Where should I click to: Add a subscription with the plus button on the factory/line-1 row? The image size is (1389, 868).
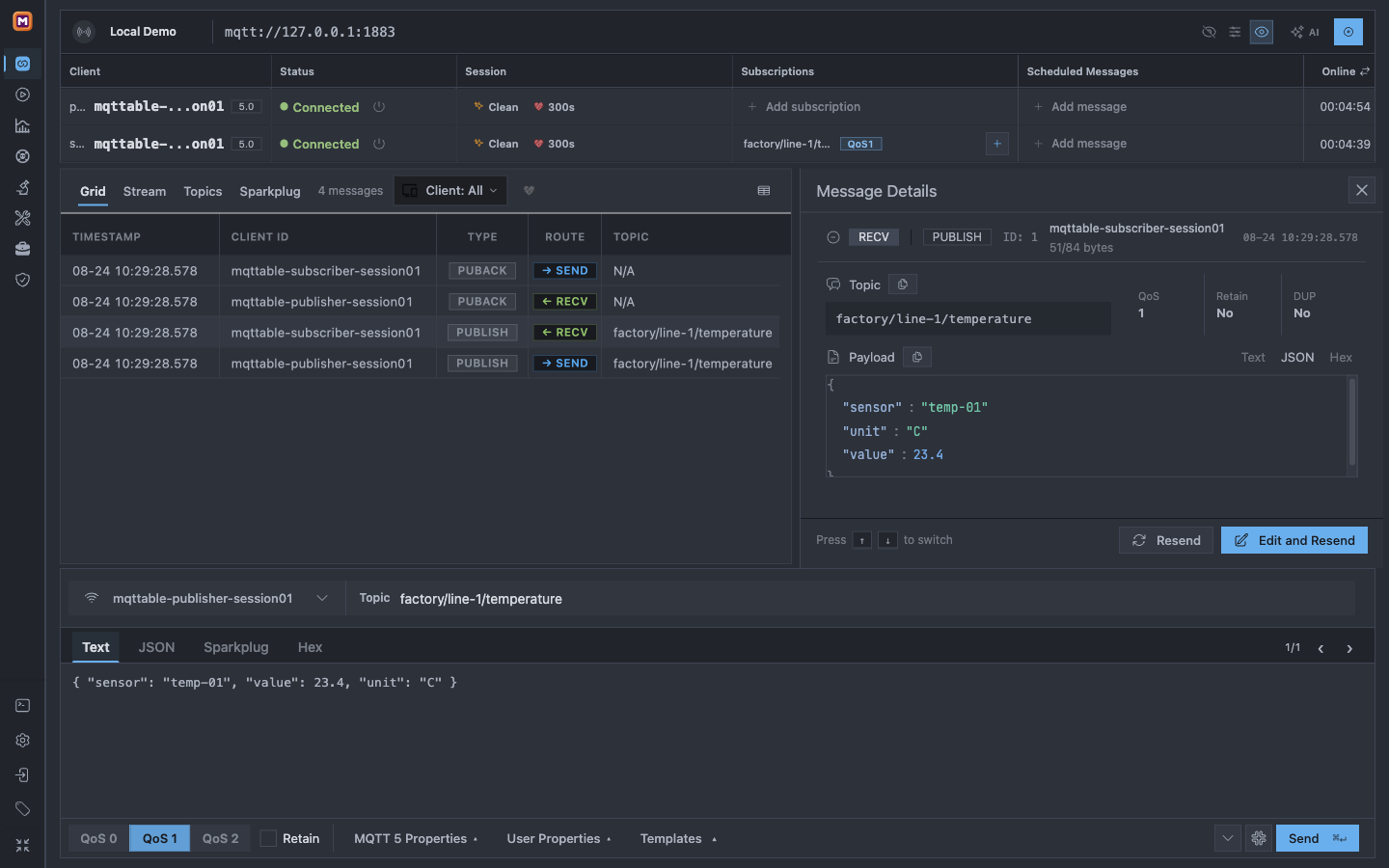(997, 144)
